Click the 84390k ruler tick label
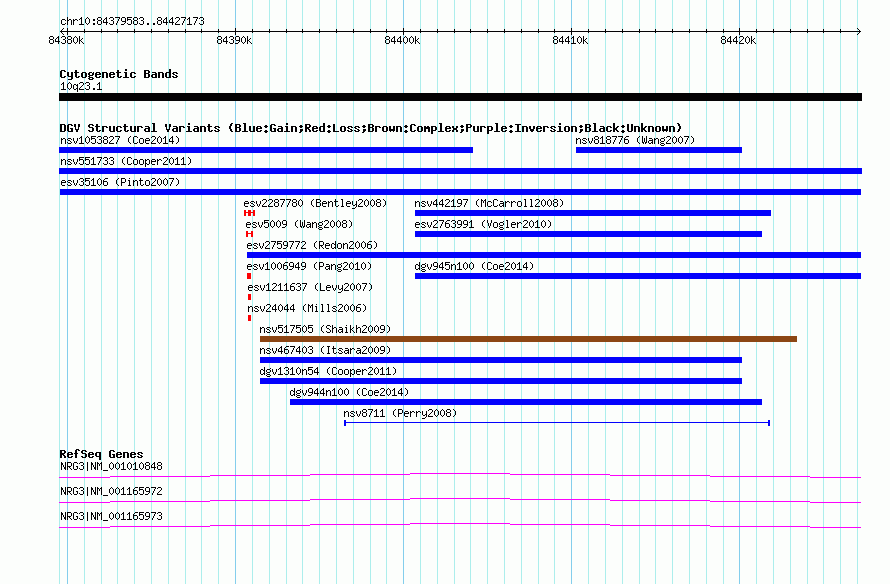Viewport: 890px width, 584px height. 234,40
